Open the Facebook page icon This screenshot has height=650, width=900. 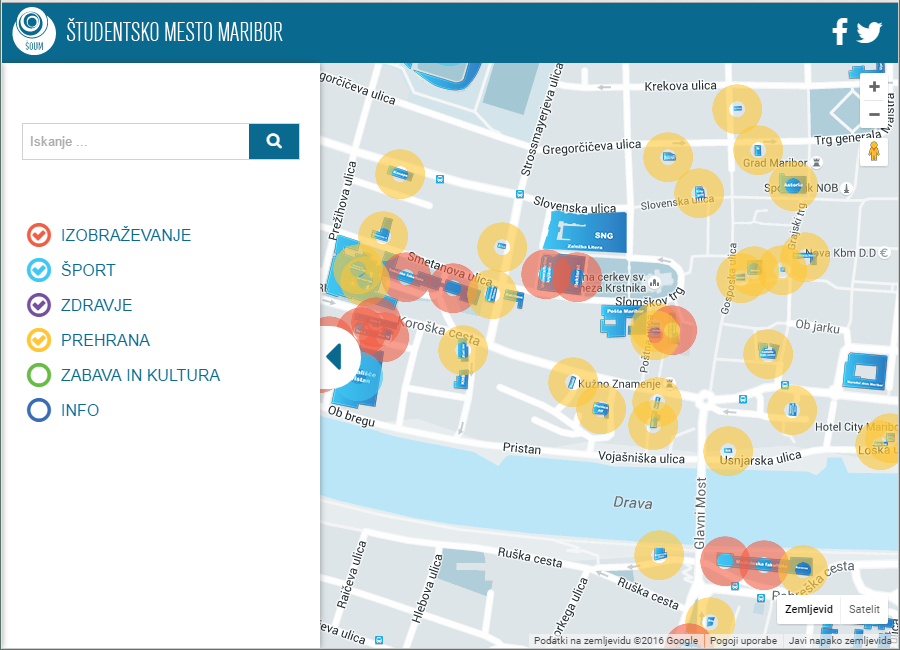pyautogui.click(x=840, y=32)
